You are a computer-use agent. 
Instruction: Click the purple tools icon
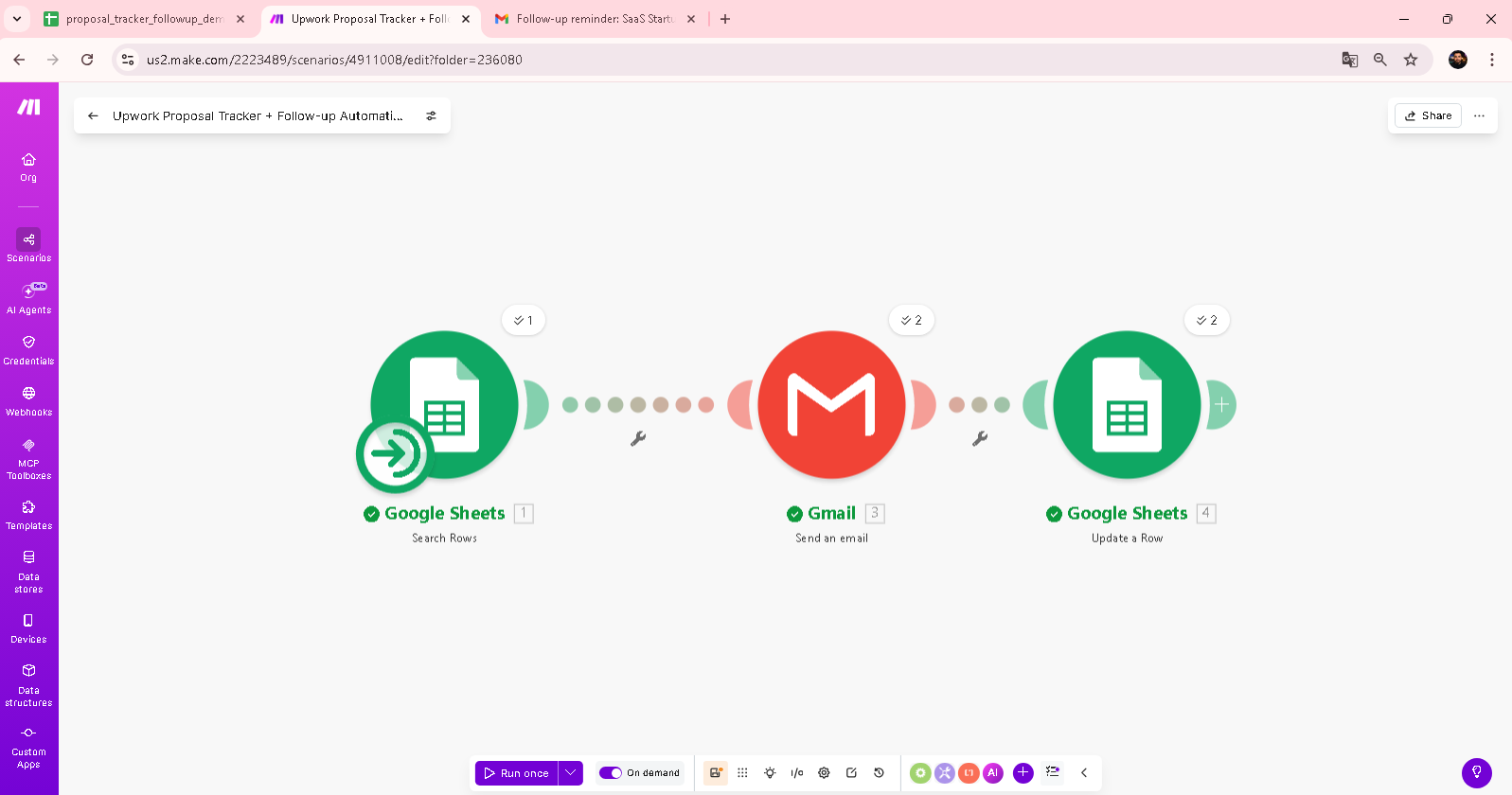tap(945, 772)
